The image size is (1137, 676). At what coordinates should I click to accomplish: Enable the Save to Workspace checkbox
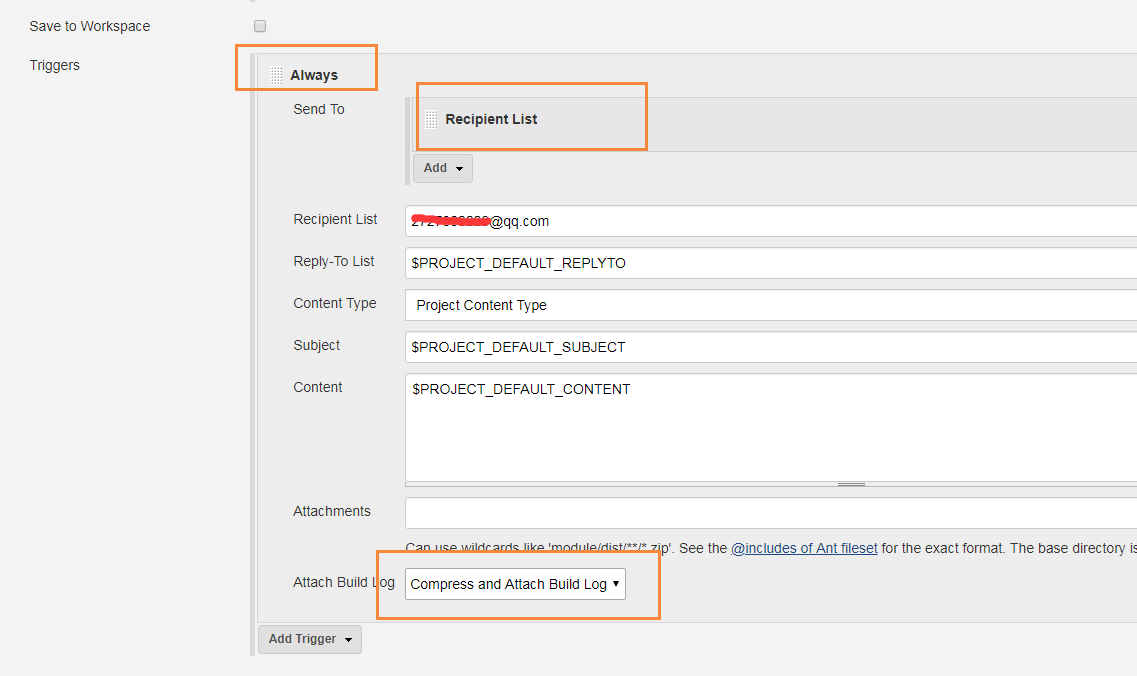click(x=260, y=26)
